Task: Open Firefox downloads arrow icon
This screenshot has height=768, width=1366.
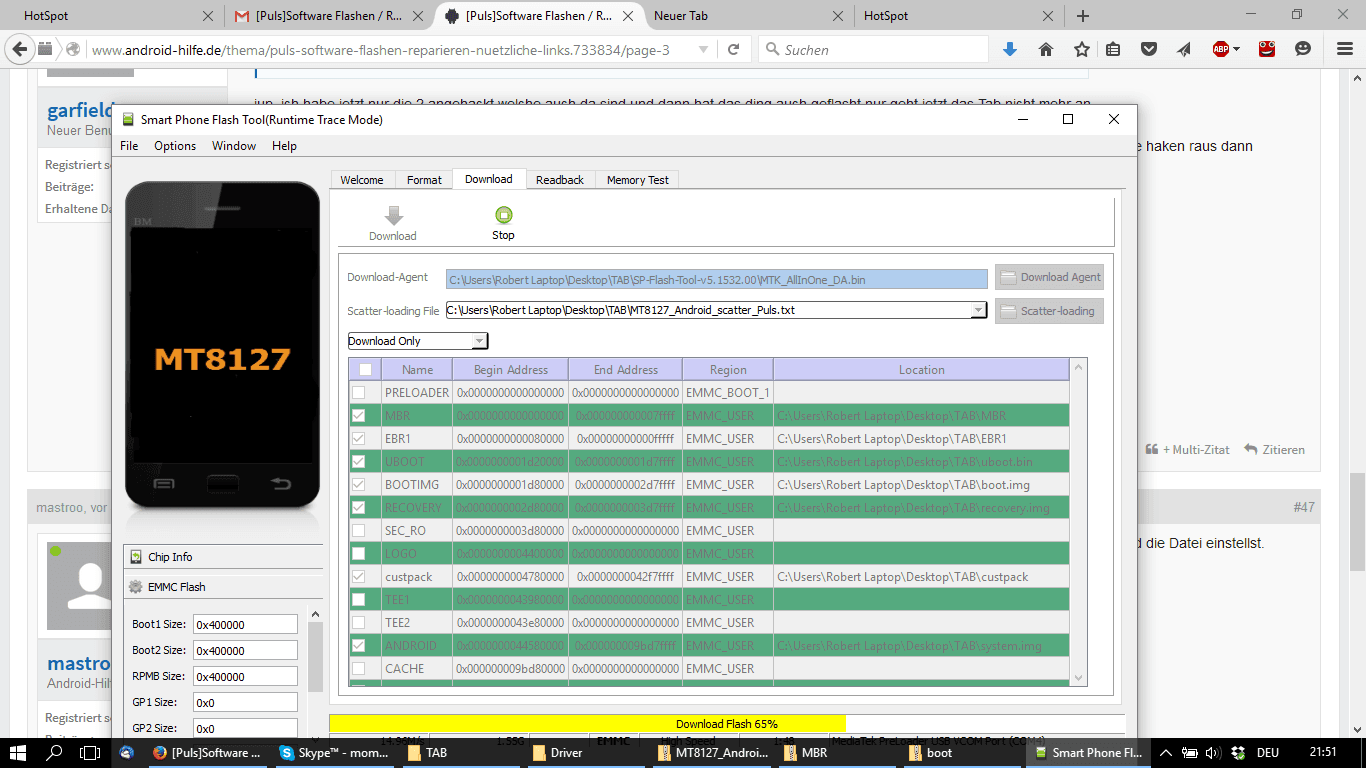Action: pos(1010,49)
